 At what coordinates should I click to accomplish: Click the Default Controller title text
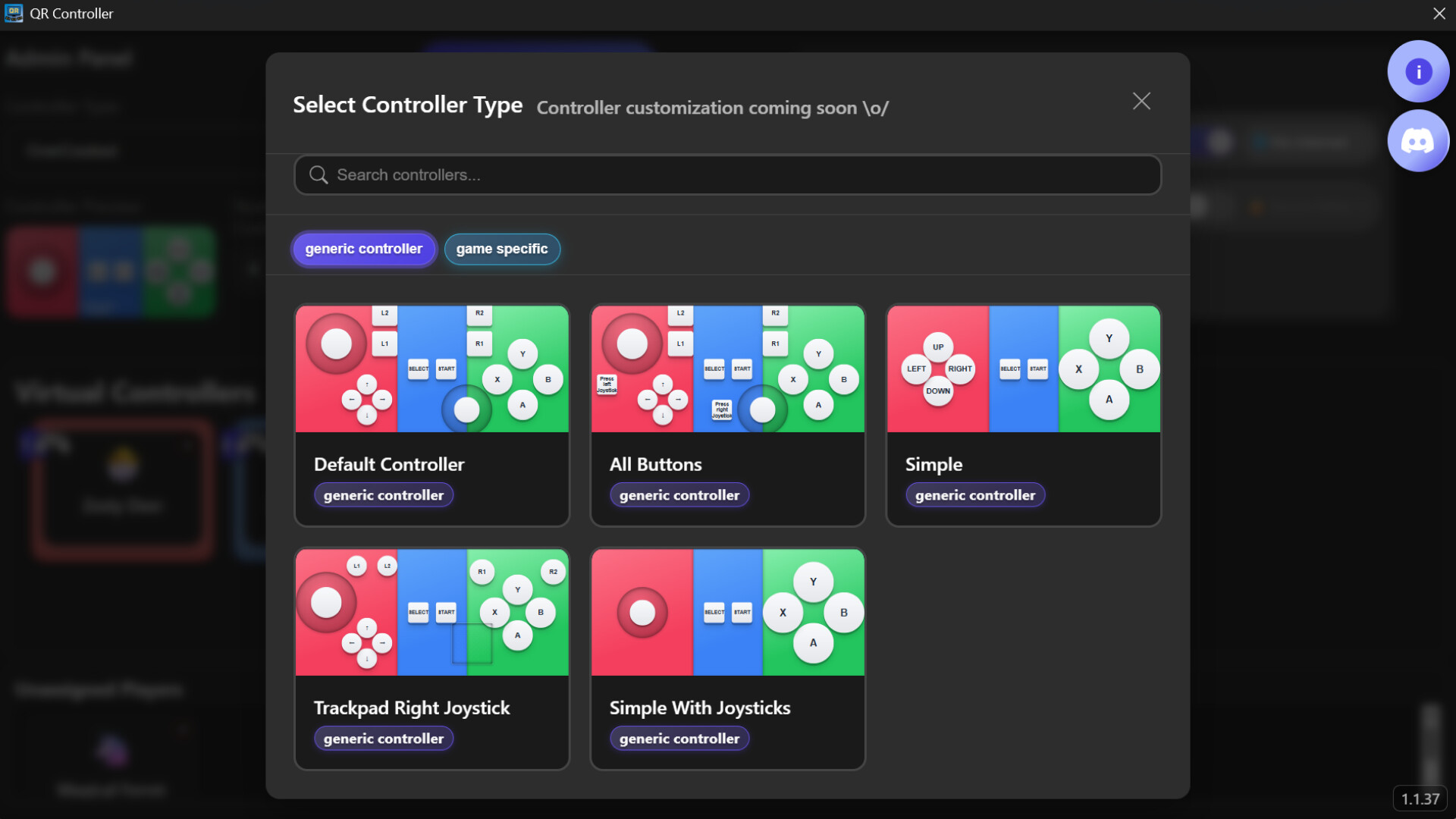[389, 464]
